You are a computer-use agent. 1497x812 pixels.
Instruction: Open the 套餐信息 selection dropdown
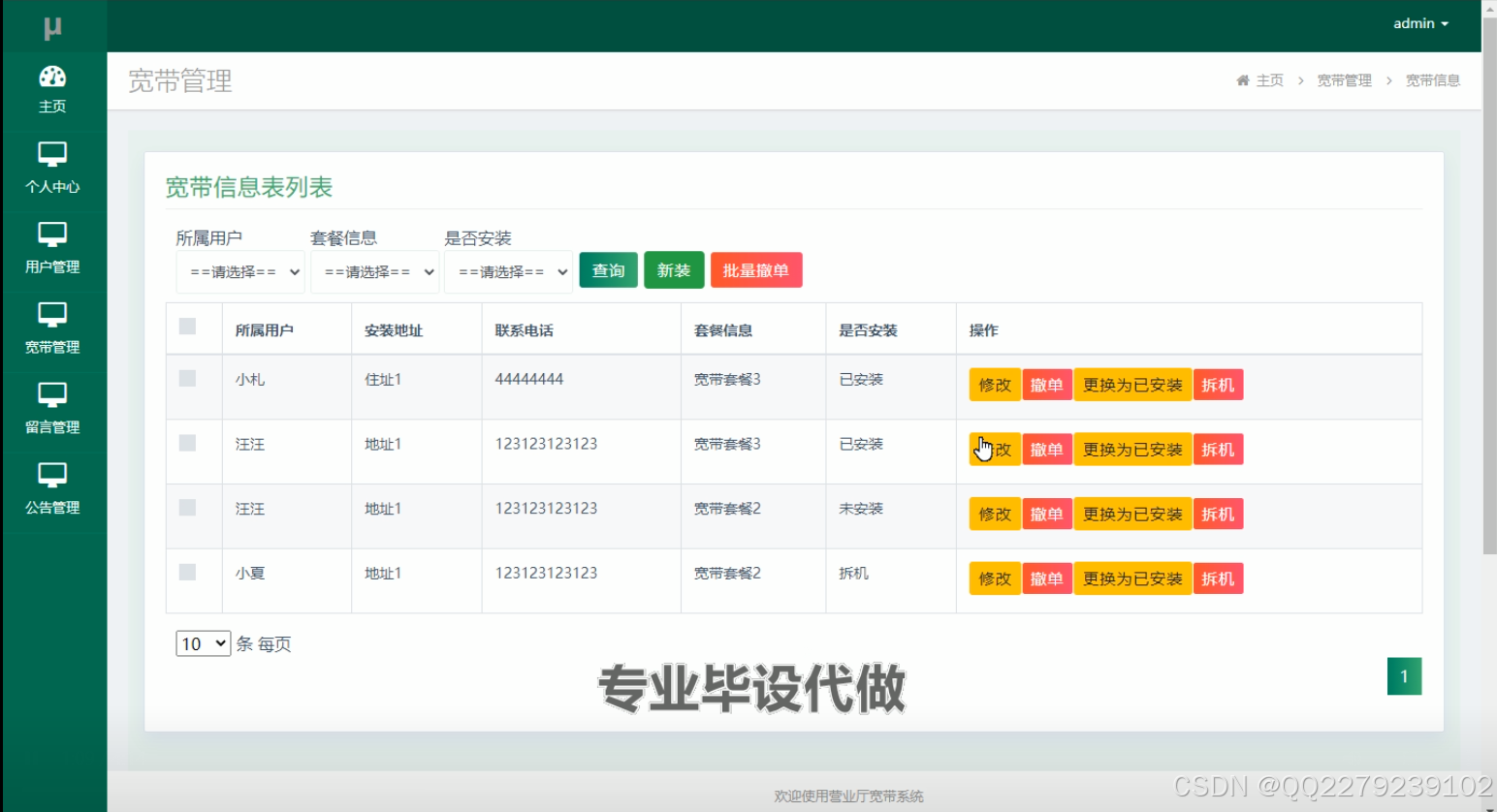375,272
